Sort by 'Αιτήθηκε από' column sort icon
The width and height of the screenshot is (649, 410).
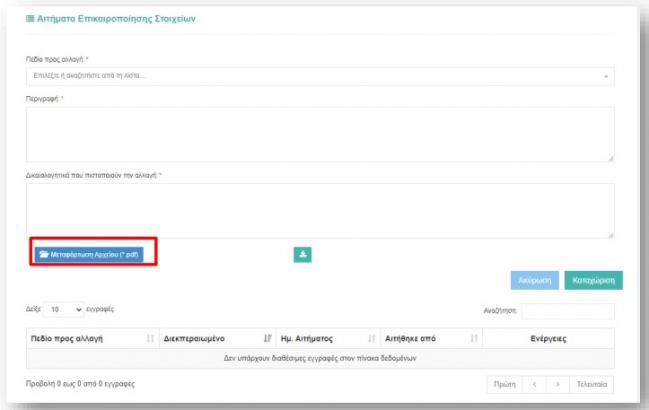tap(474, 339)
